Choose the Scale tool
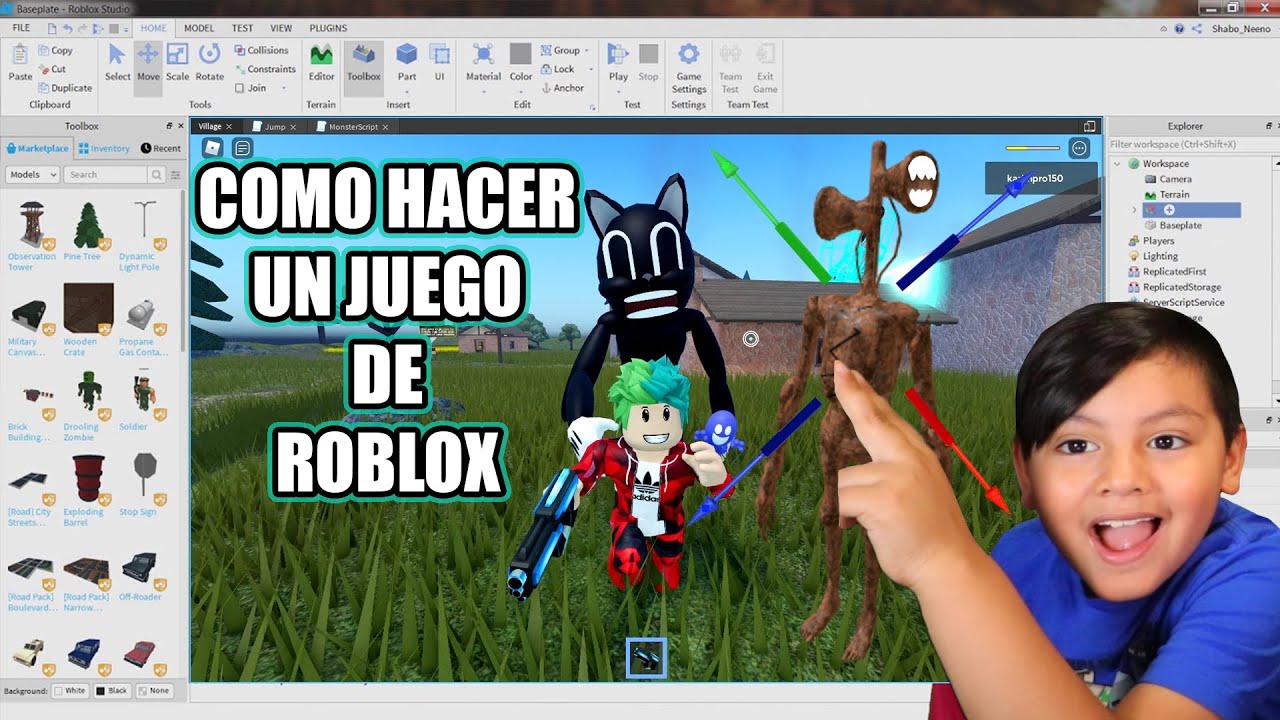 [x=177, y=62]
